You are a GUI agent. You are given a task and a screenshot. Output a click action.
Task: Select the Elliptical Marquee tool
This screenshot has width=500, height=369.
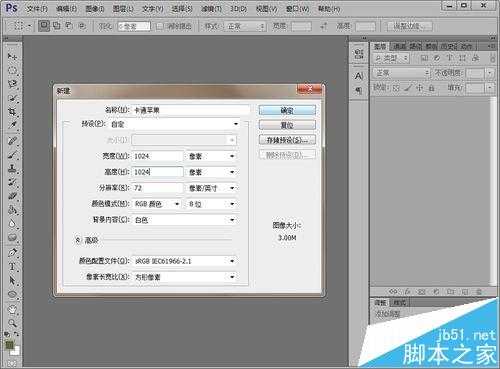pyautogui.click(x=12, y=70)
